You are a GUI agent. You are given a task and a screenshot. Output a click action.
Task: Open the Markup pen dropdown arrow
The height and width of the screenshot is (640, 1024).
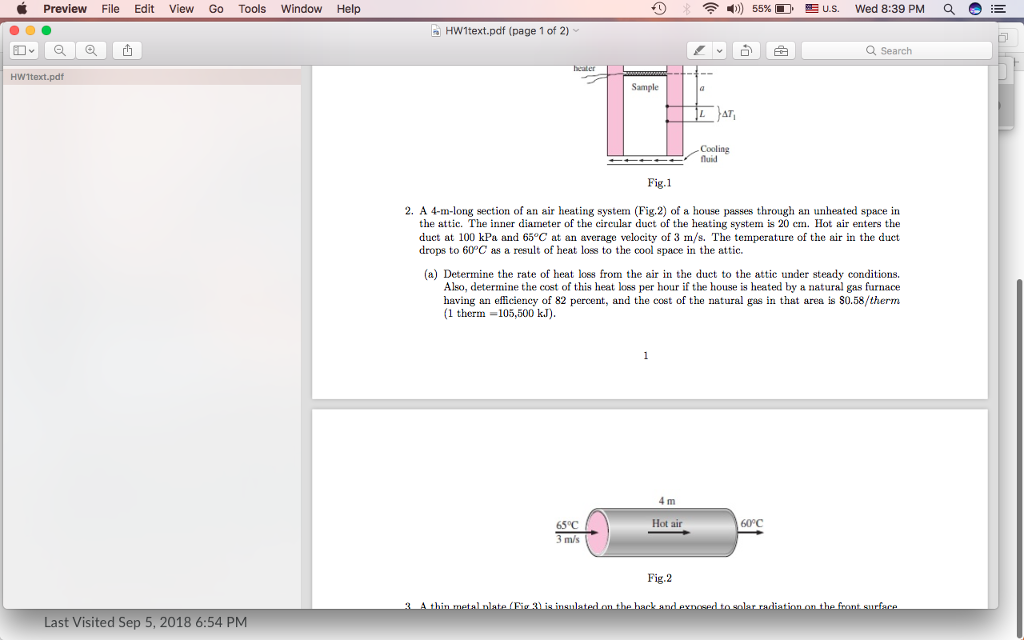pos(720,50)
